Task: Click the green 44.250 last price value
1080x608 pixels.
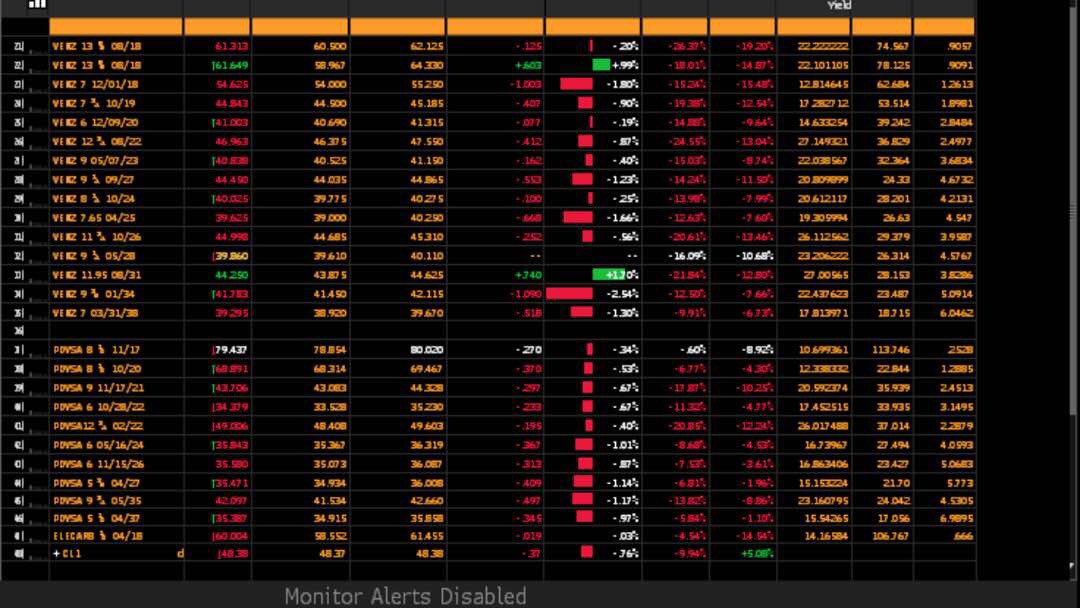Action: [x=231, y=275]
